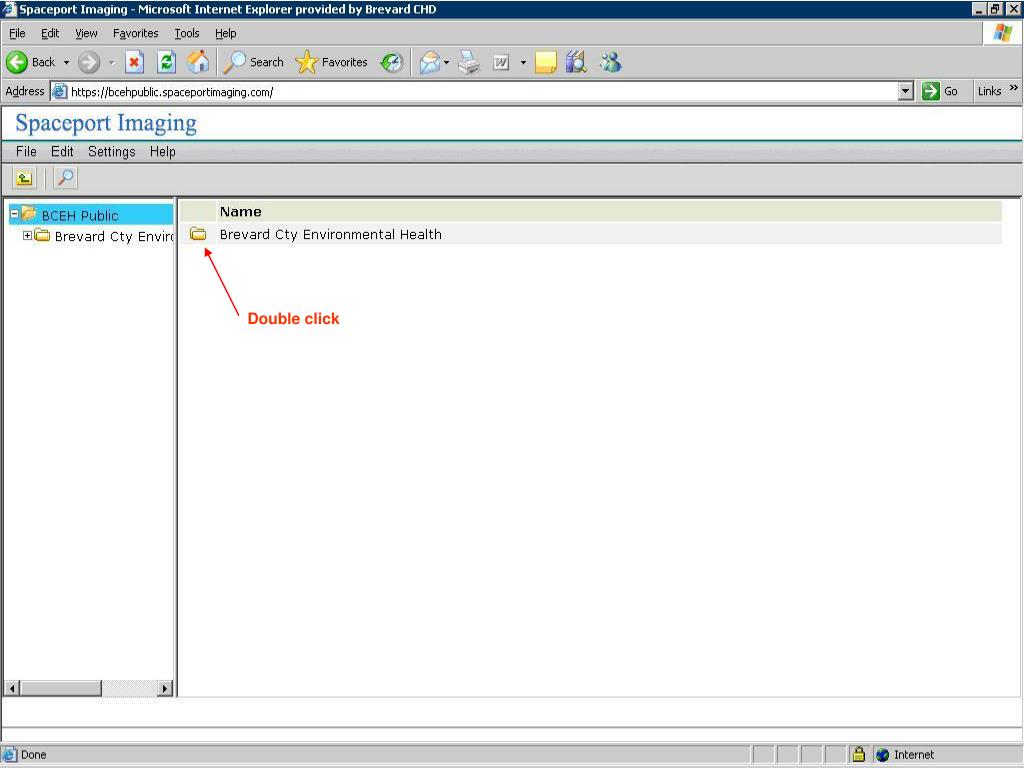Select BCEH Public in the folder tree
Image resolution: width=1024 pixels, height=768 pixels.
click(x=80, y=216)
